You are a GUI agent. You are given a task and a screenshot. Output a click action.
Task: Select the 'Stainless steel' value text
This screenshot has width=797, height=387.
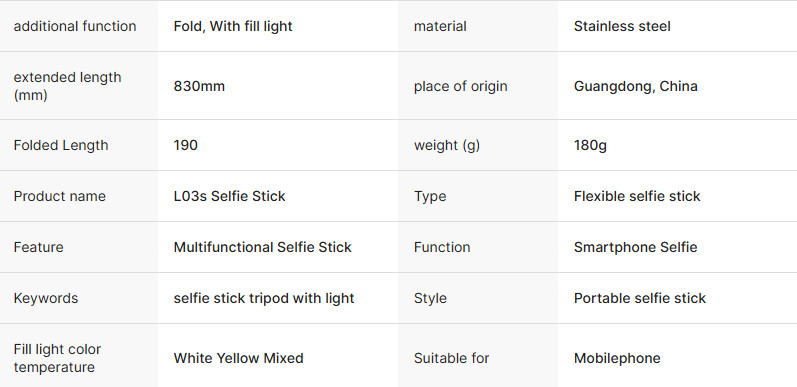(622, 26)
